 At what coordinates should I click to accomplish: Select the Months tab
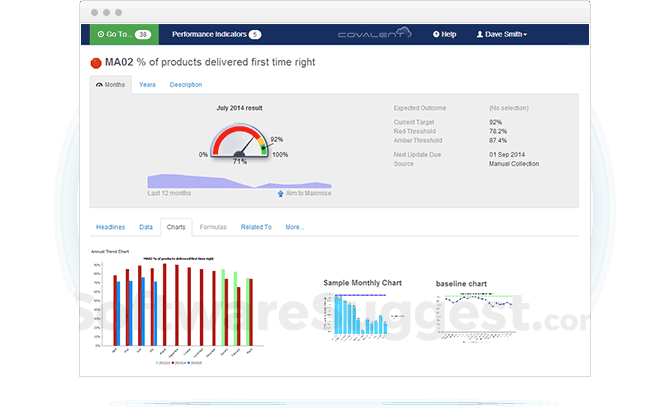pyautogui.click(x=111, y=85)
